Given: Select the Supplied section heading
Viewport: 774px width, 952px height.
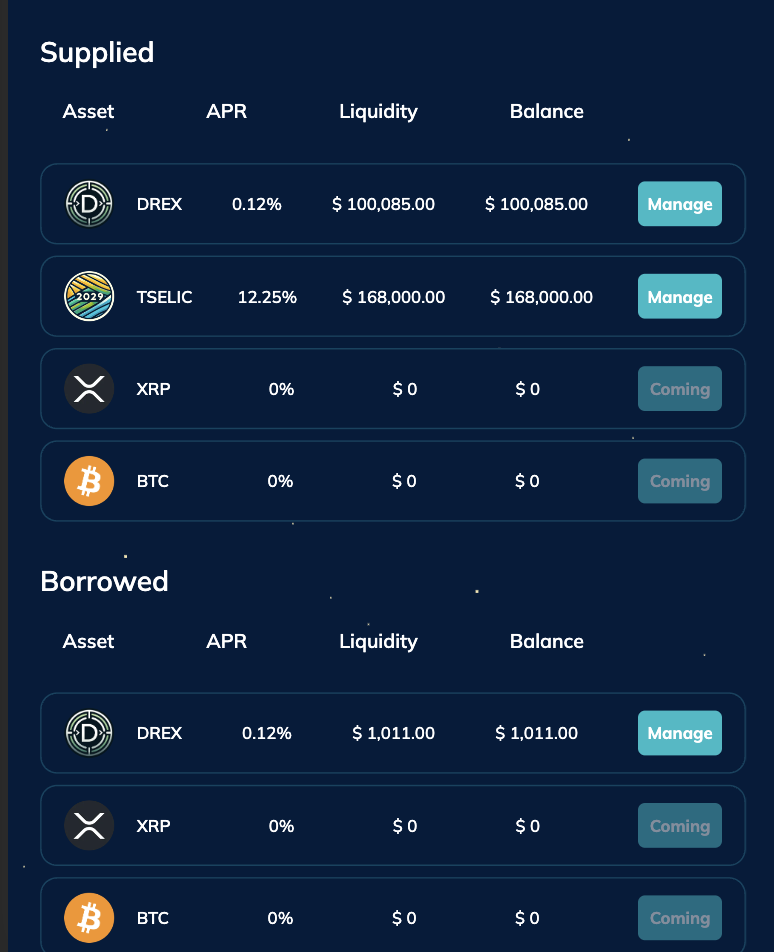Looking at the screenshot, I should [97, 53].
